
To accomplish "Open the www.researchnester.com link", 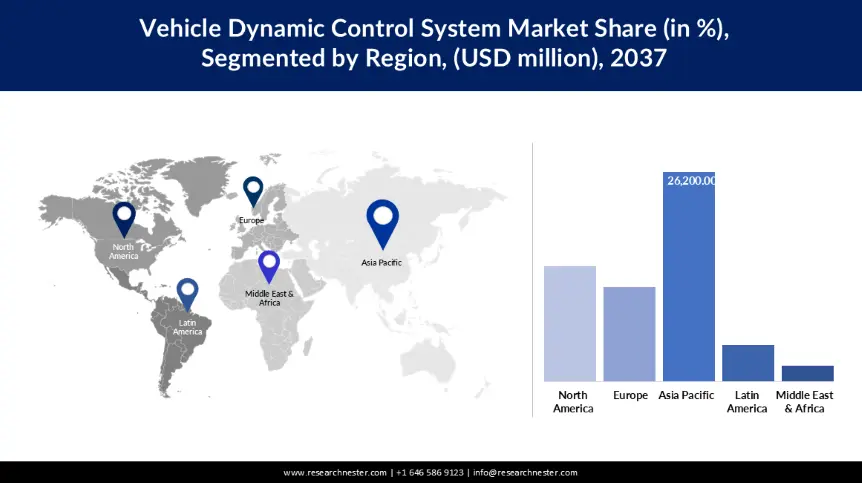I will (x=335, y=473).
